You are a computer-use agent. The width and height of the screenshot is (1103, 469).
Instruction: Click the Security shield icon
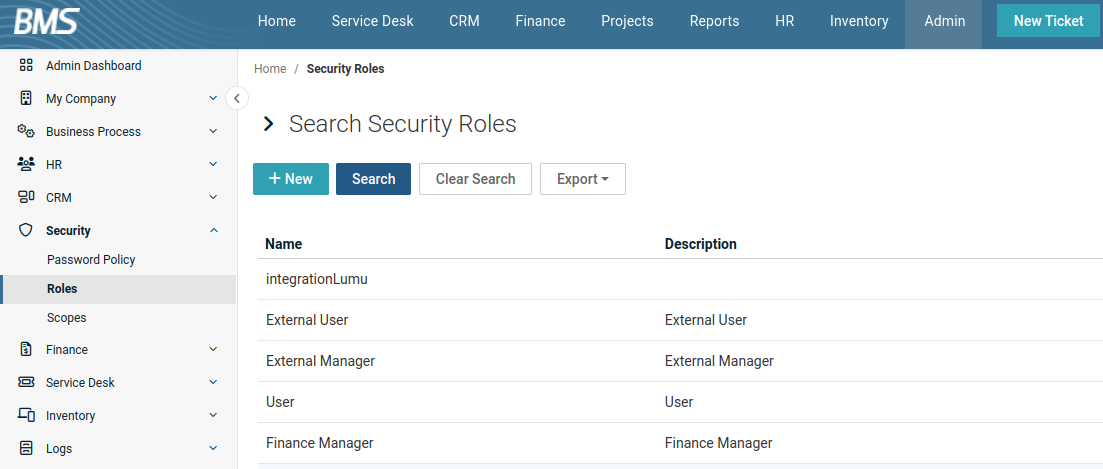point(27,231)
